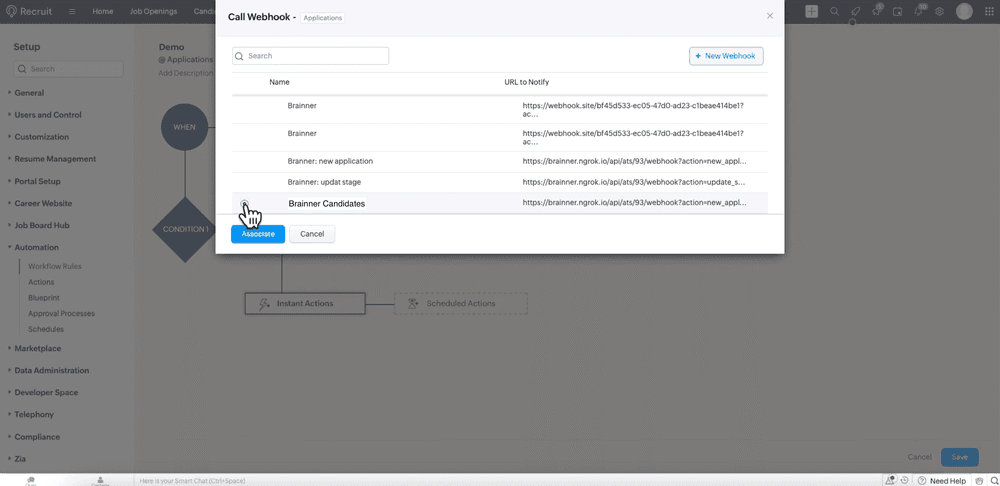Collapse the Automation section
1000x486 pixels.
click(x=36, y=247)
